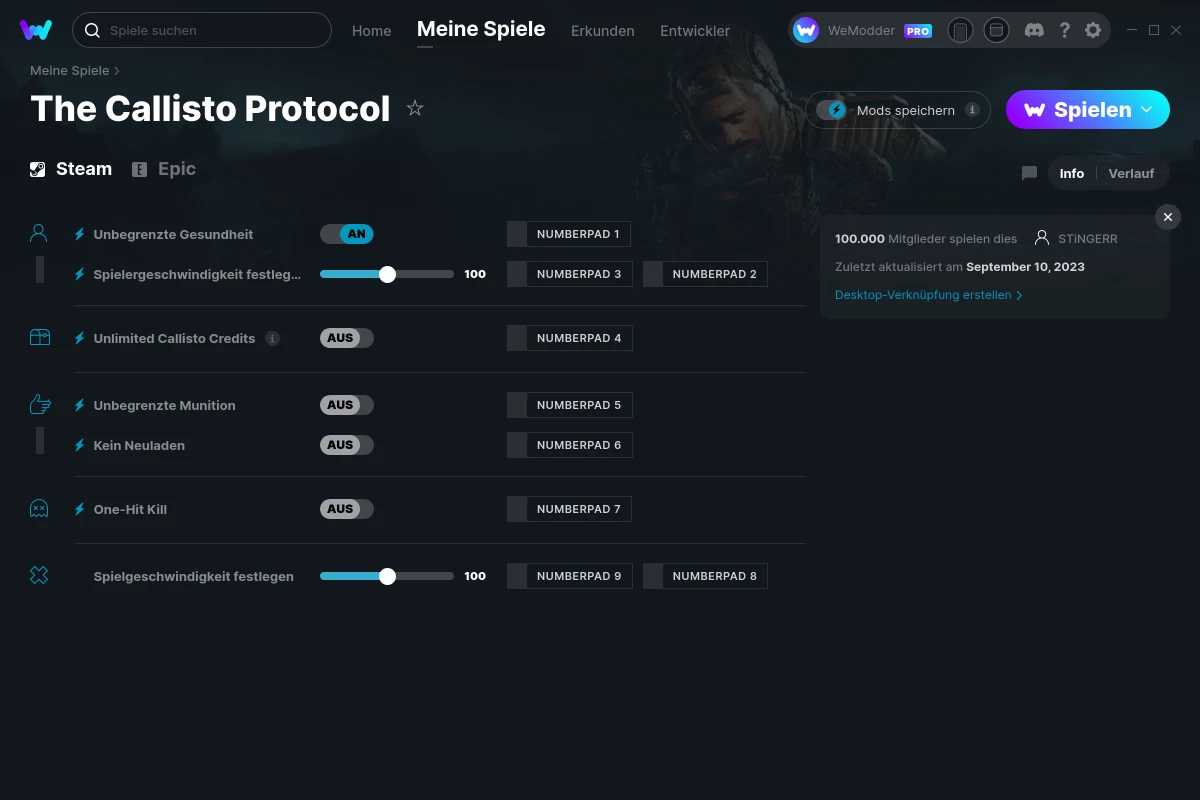The height and width of the screenshot is (800, 1200).
Task: Click the game crosshair category icon
Action: [x=39, y=575]
